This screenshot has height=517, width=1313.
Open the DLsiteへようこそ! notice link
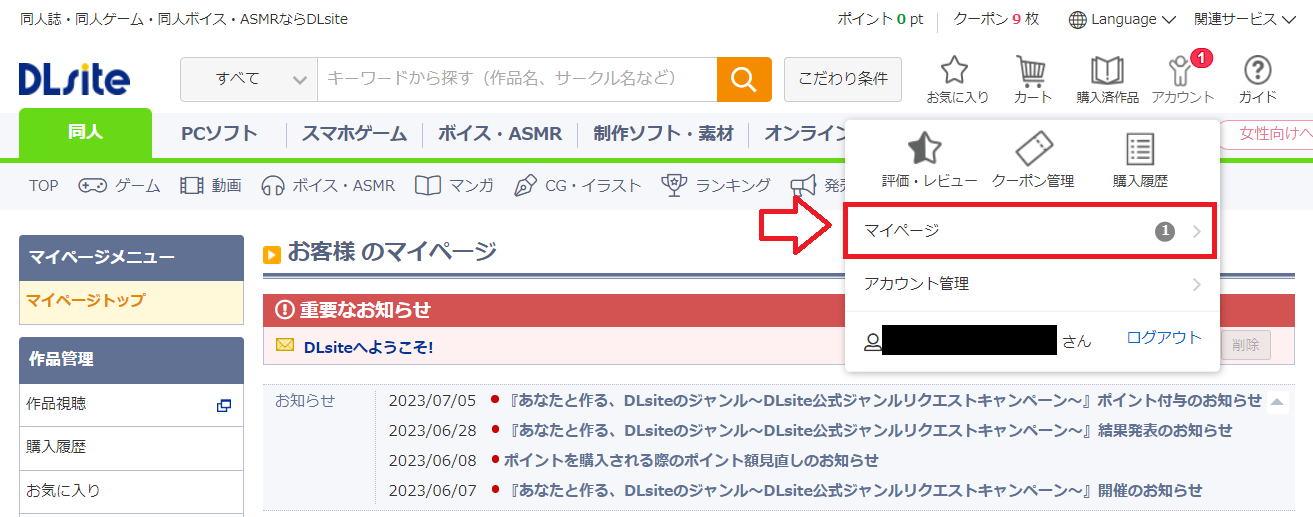pos(368,347)
